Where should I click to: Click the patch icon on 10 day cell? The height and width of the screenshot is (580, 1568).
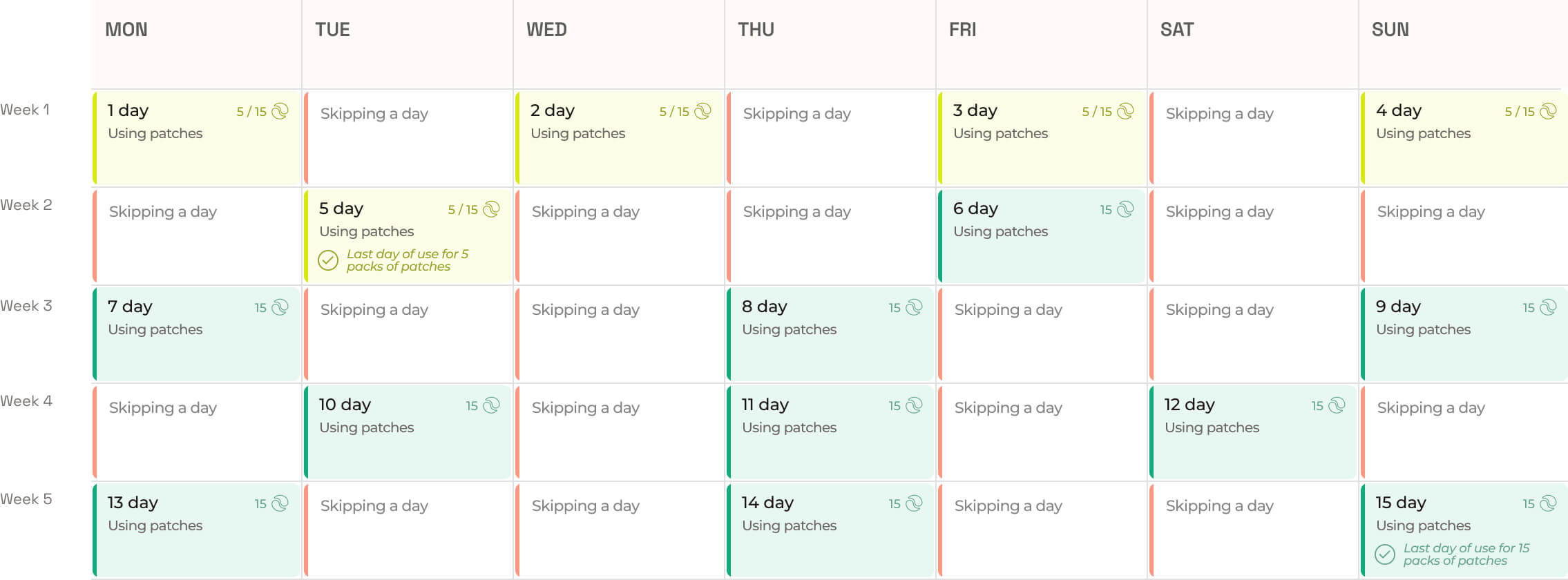click(x=491, y=405)
